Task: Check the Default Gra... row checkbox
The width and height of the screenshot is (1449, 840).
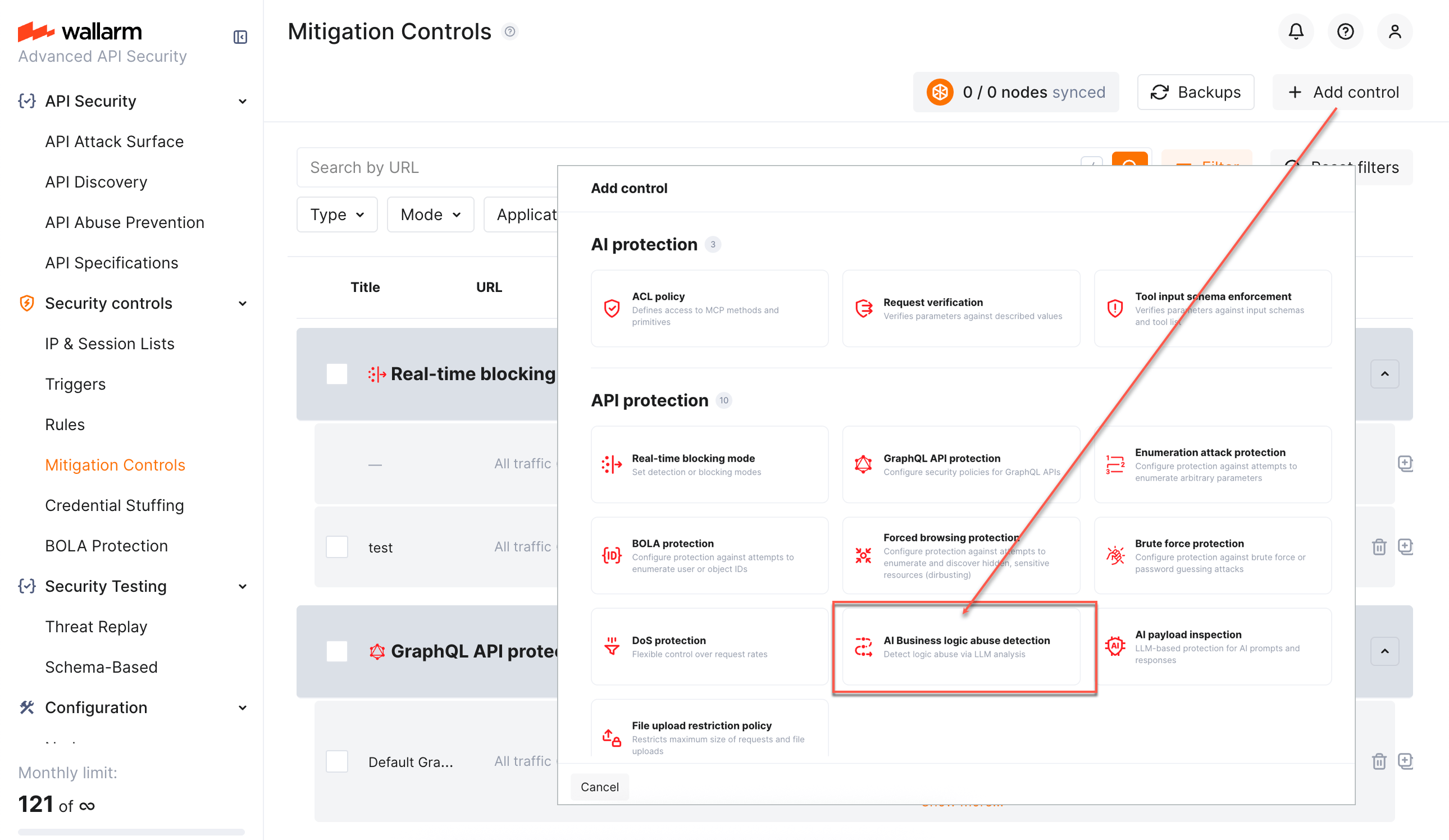Action: (x=337, y=761)
